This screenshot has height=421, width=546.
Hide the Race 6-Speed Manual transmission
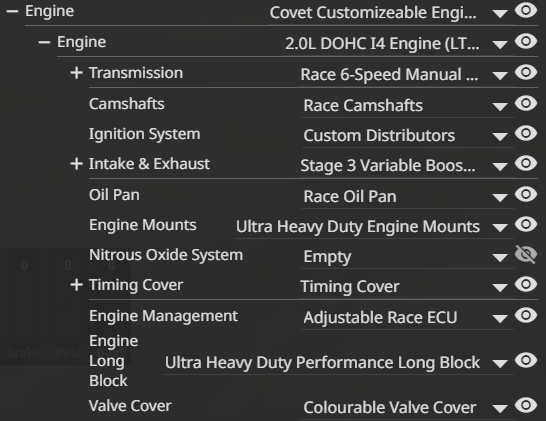point(526,72)
